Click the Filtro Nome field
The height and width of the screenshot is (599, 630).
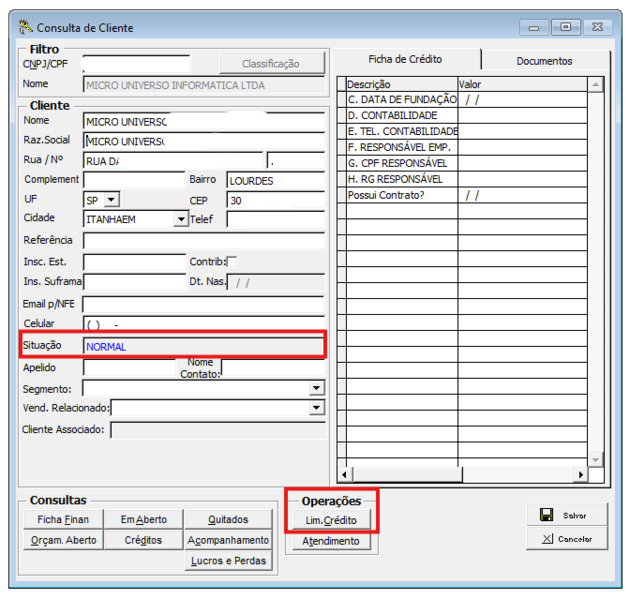204,85
